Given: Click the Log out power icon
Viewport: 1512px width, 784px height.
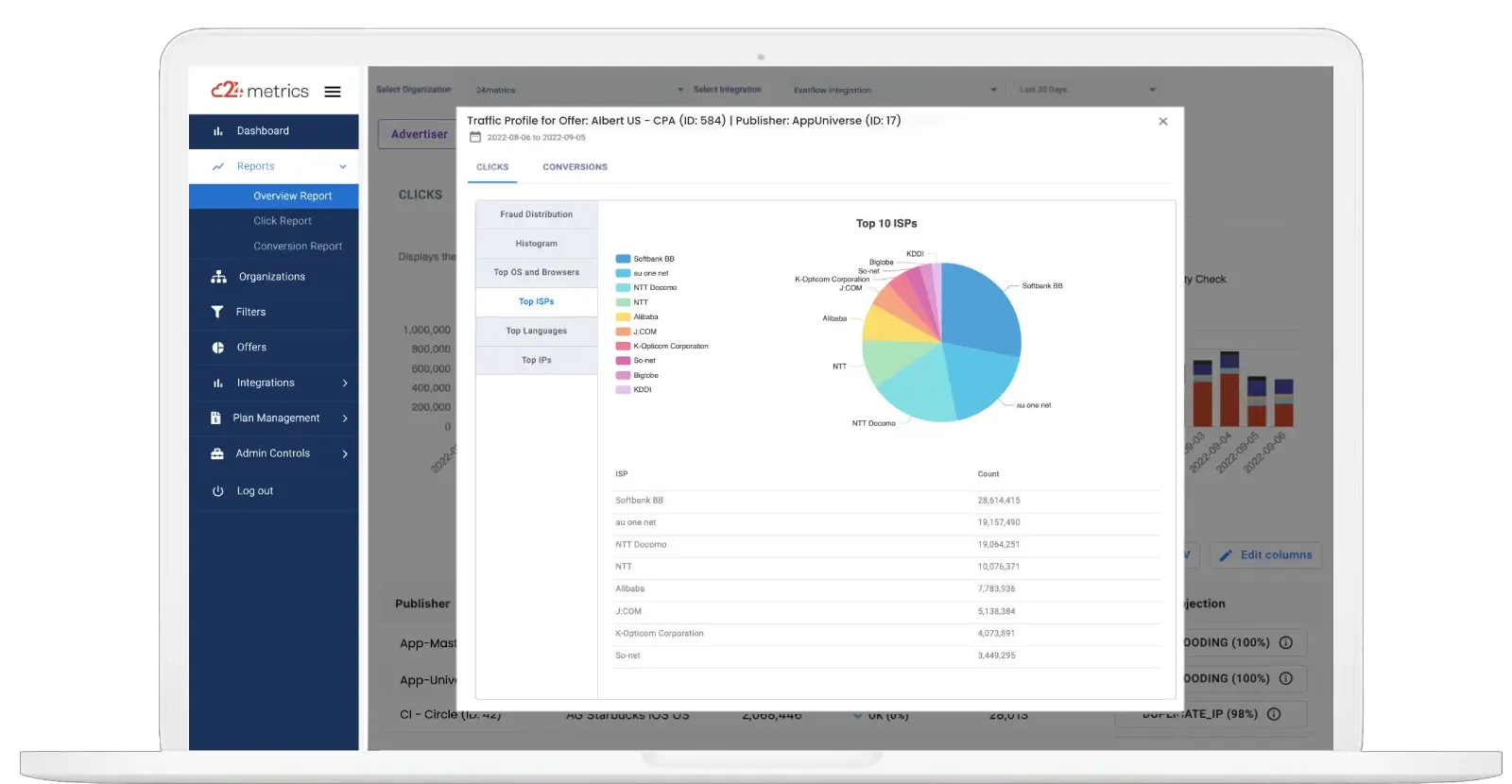Looking at the screenshot, I should tap(217, 491).
